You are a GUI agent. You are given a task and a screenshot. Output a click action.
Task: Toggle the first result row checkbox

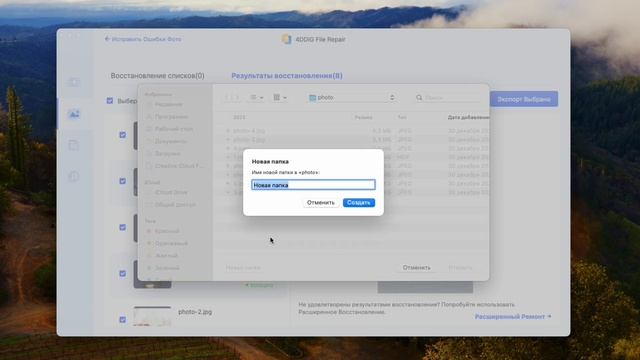(x=122, y=135)
